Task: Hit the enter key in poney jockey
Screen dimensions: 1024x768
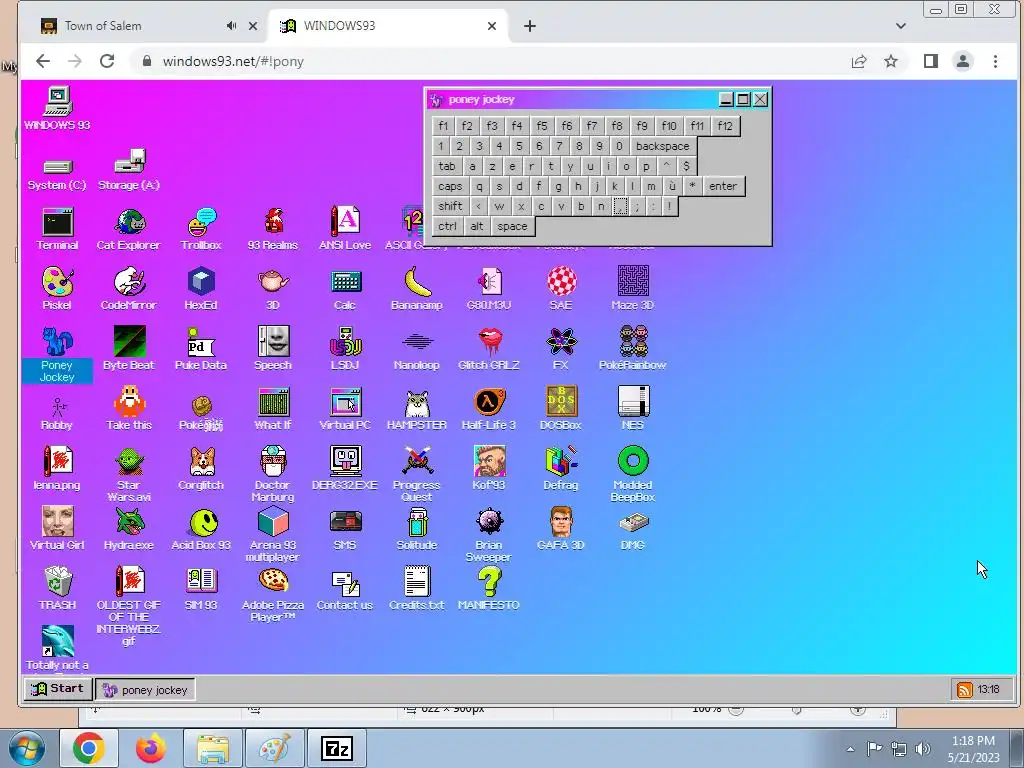Action: [x=723, y=186]
